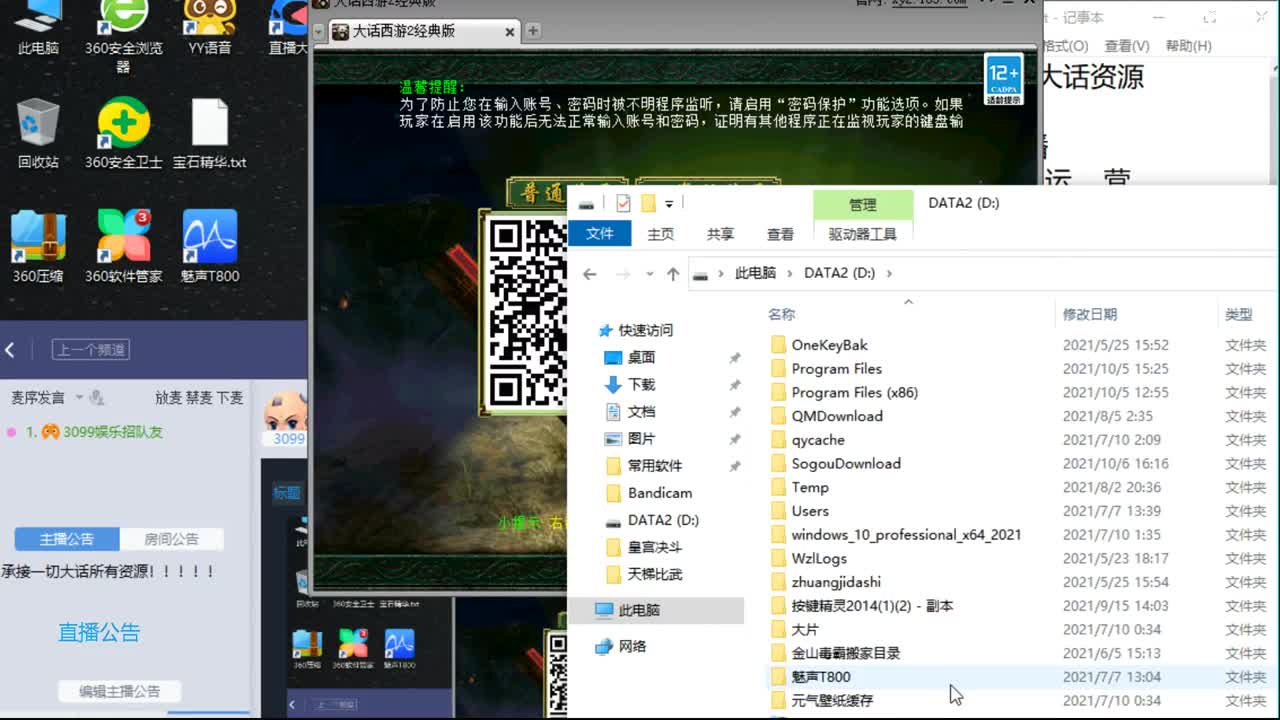Select 图片 in quick access
The height and width of the screenshot is (720, 1280).
click(x=630, y=439)
